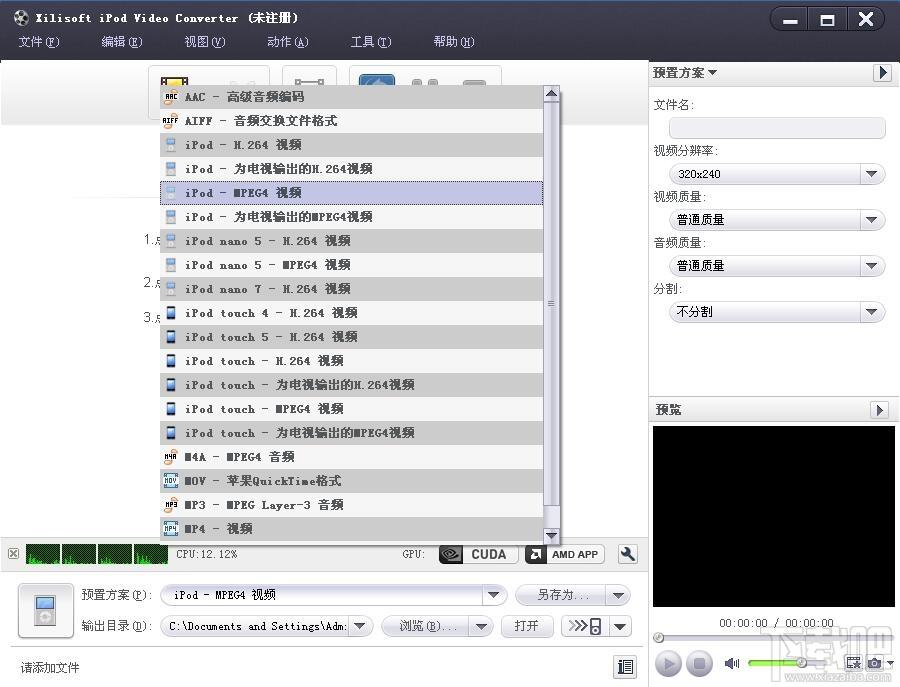Viewport: 900px width, 687px height.
Task: Stop the preview playback
Action: (x=699, y=664)
